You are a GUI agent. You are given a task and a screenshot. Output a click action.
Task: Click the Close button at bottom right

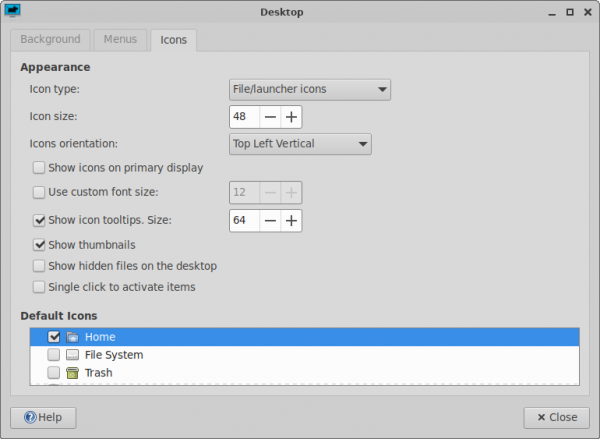(x=556, y=418)
